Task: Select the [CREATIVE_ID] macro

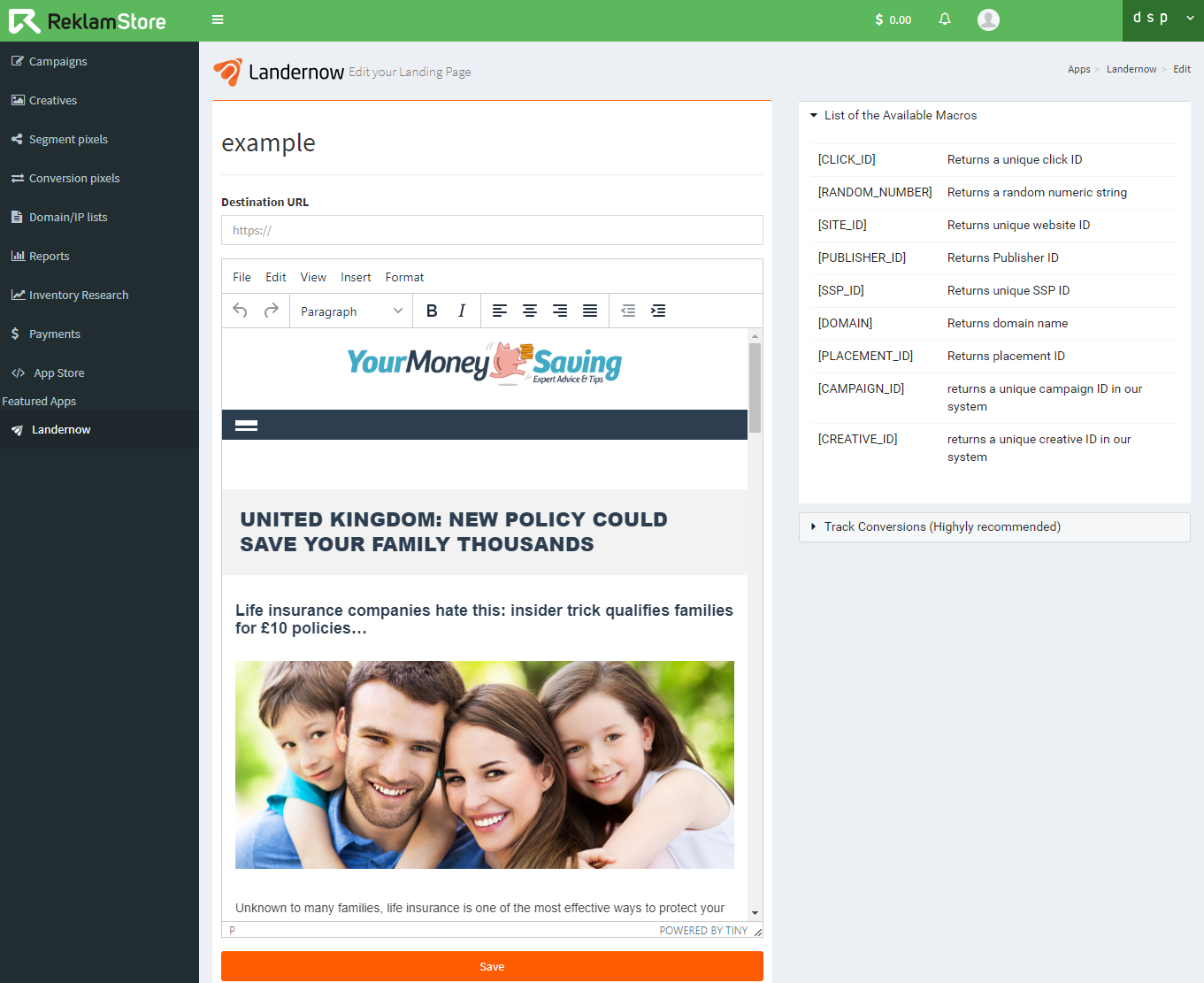Action: [857, 439]
